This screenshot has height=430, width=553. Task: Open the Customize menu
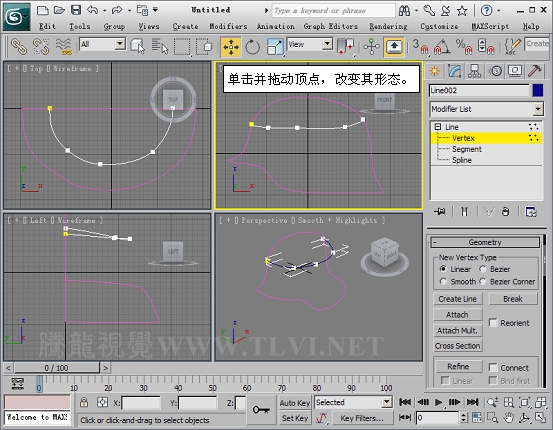(x=439, y=26)
